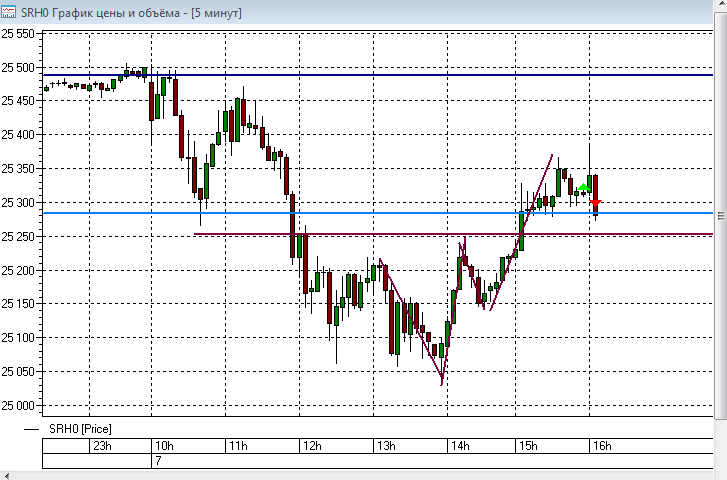The height and width of the screenshot is (480, 727).
Task: Click the last red candle at 16h
Action: 595,195
